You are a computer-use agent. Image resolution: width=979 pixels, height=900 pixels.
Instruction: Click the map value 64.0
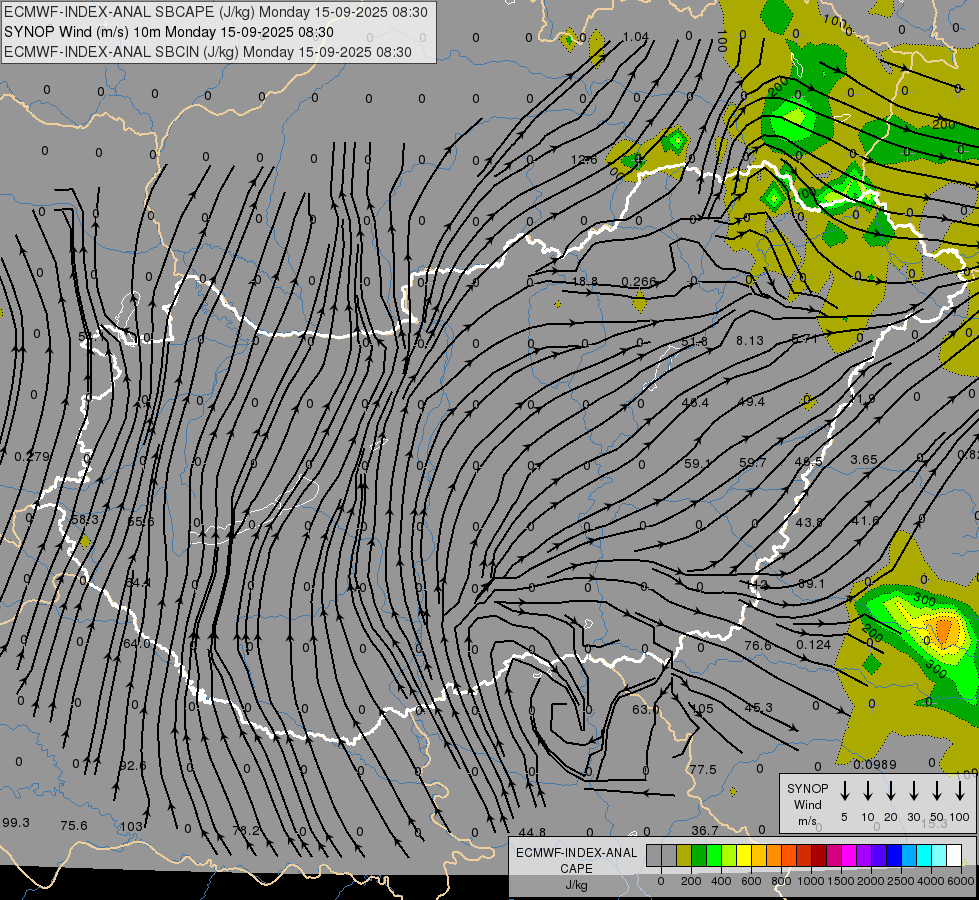tap(137, 643)
